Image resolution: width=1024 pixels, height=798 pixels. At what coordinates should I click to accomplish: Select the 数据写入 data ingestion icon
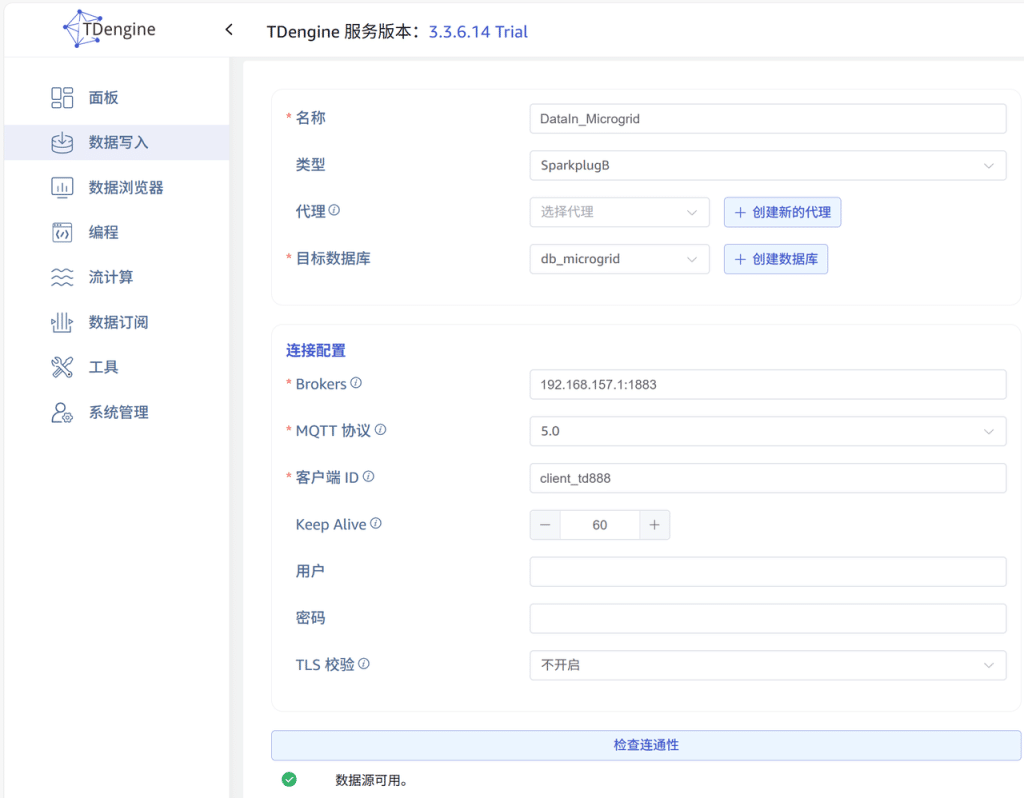pyautogui.click(x=61, y=142)
